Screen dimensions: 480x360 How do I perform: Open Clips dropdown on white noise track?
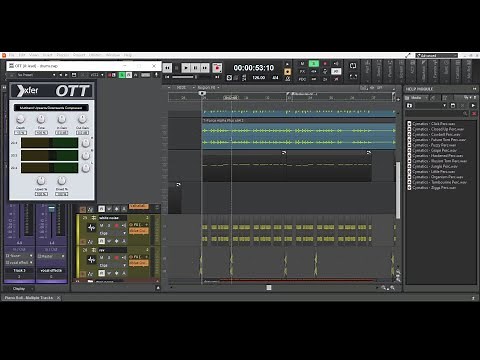[x=113, y=233]
